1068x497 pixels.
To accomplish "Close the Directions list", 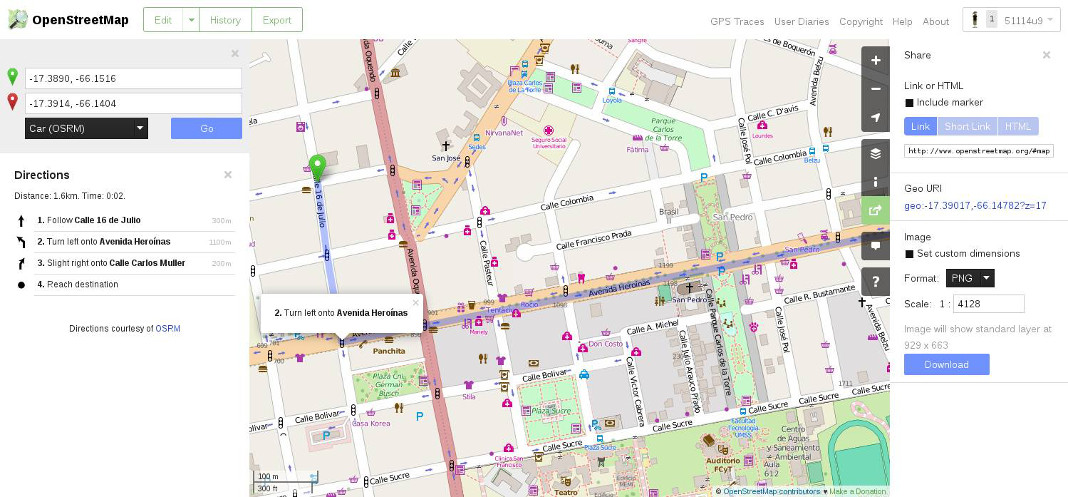I will [228, 175].
